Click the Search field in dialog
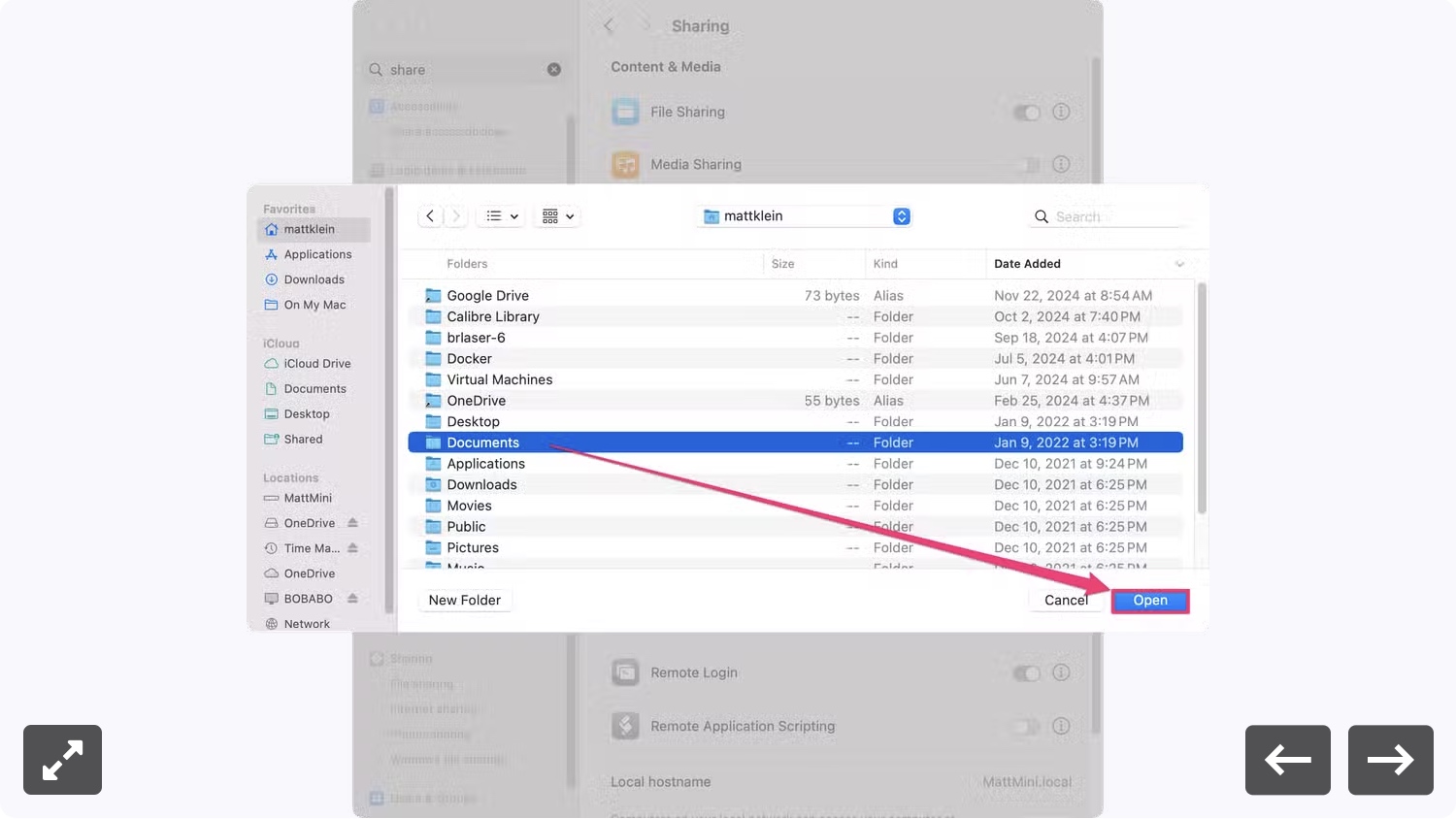 click(1107, 217)
